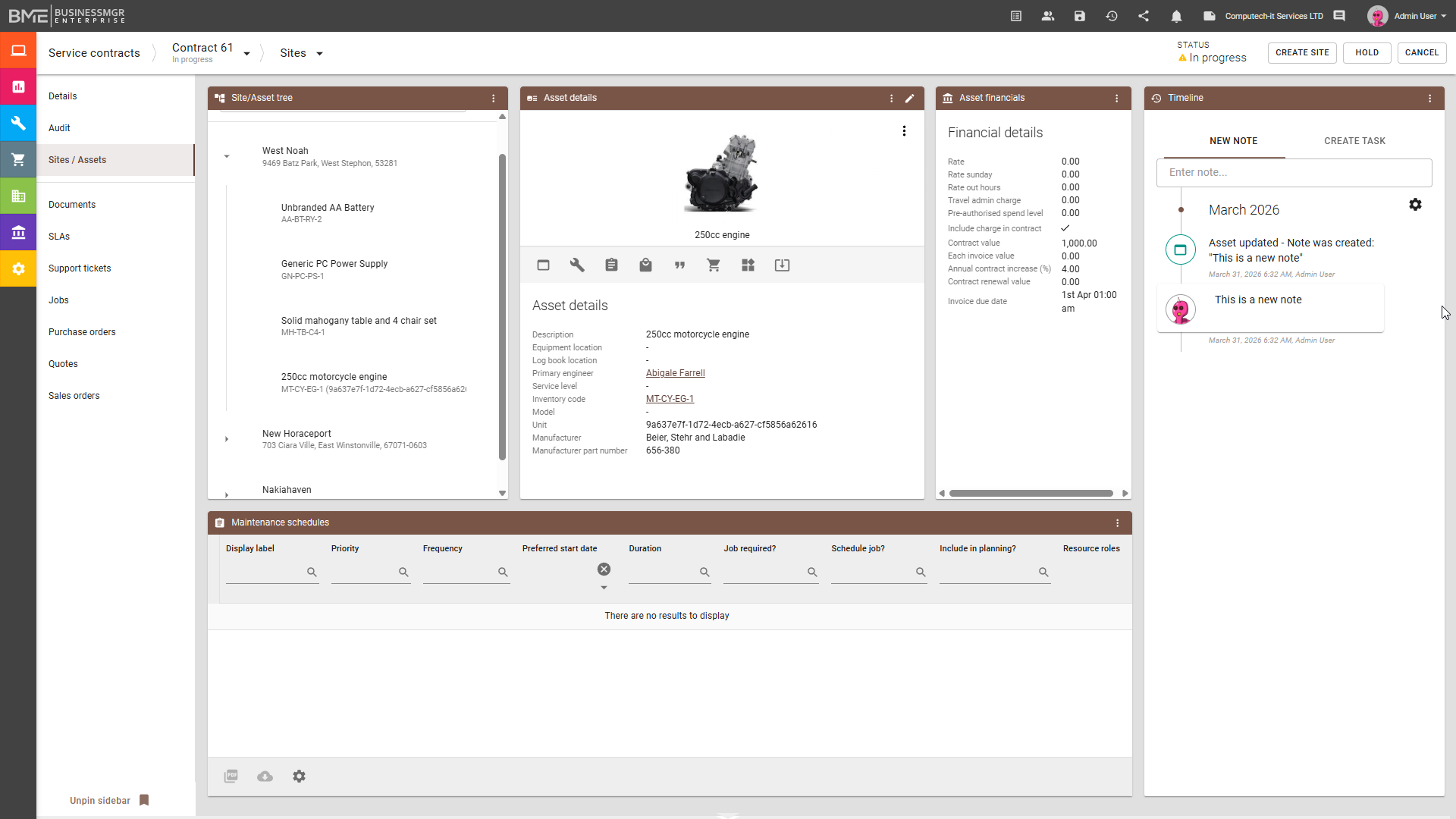Click the quotes icon in asset toolbar
The image size is (1456, 819).
[x=679, y=265]
